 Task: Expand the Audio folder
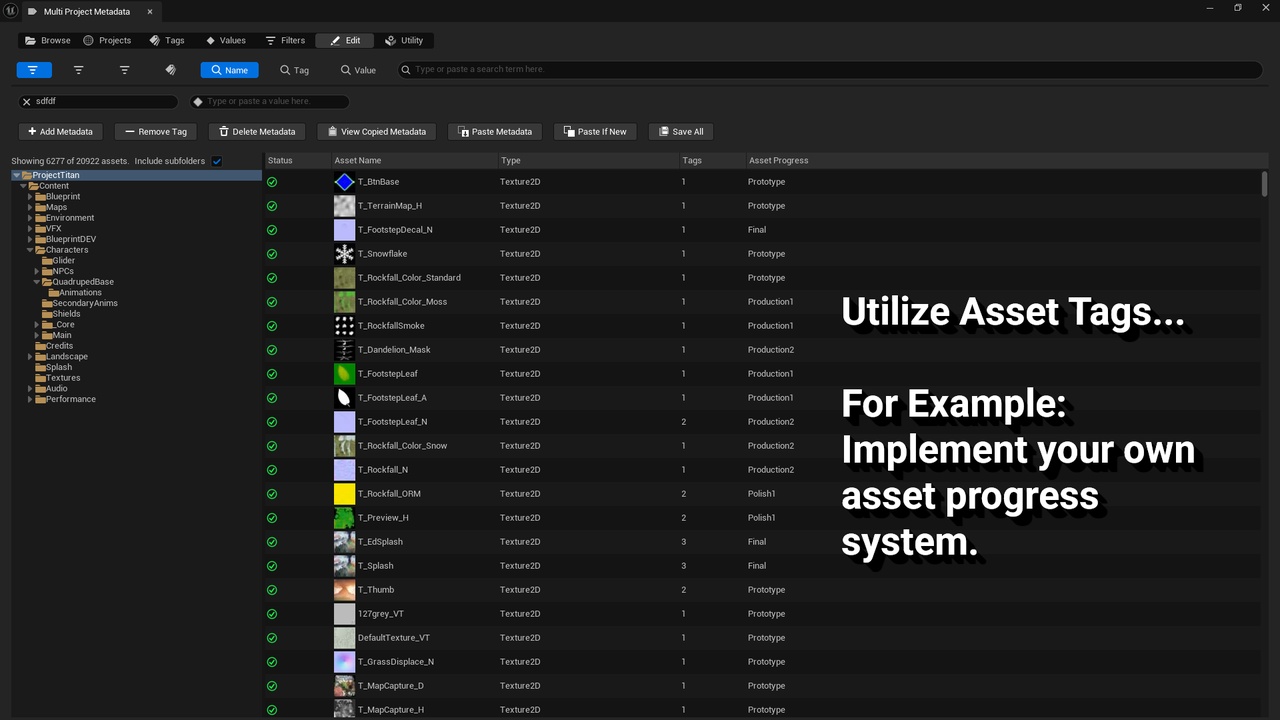click(x=30, y=389)
